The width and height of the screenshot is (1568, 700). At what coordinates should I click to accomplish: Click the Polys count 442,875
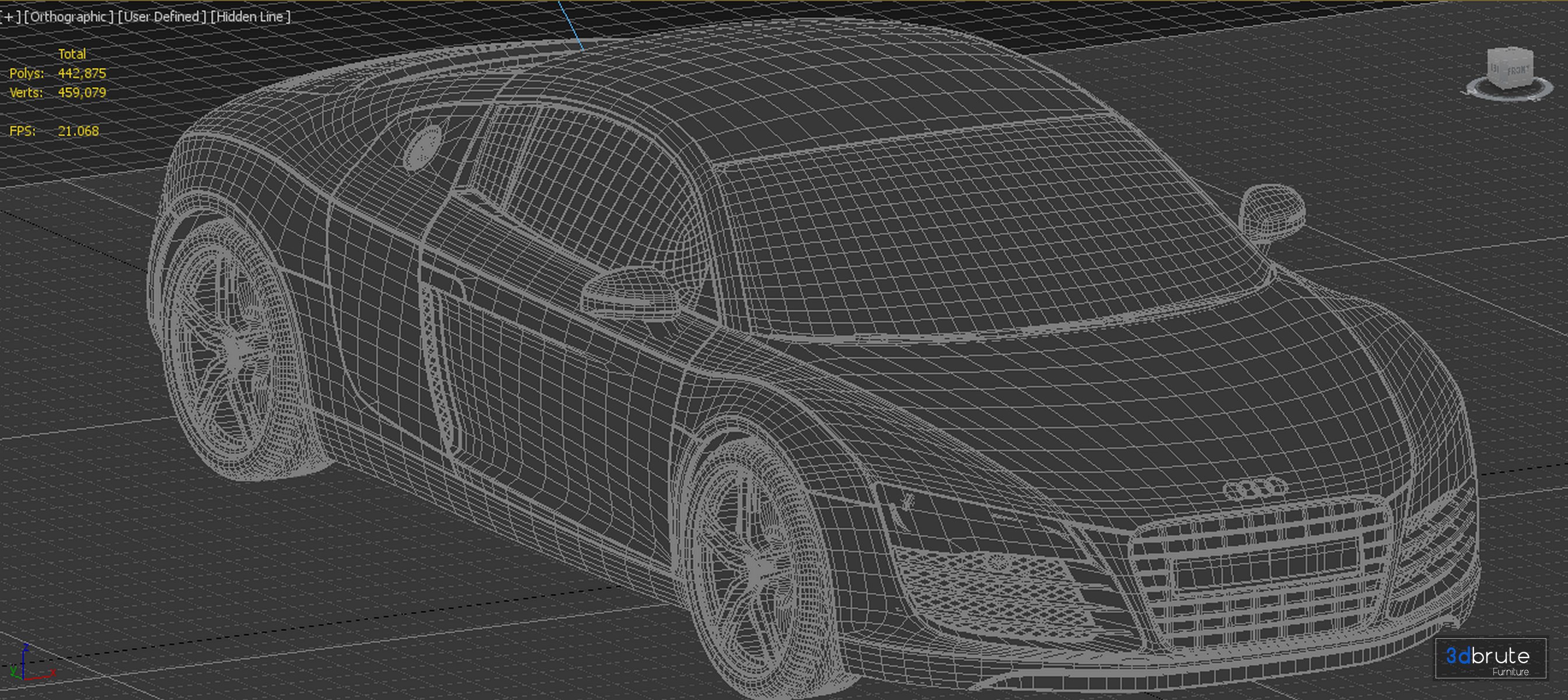click(82, 73)
